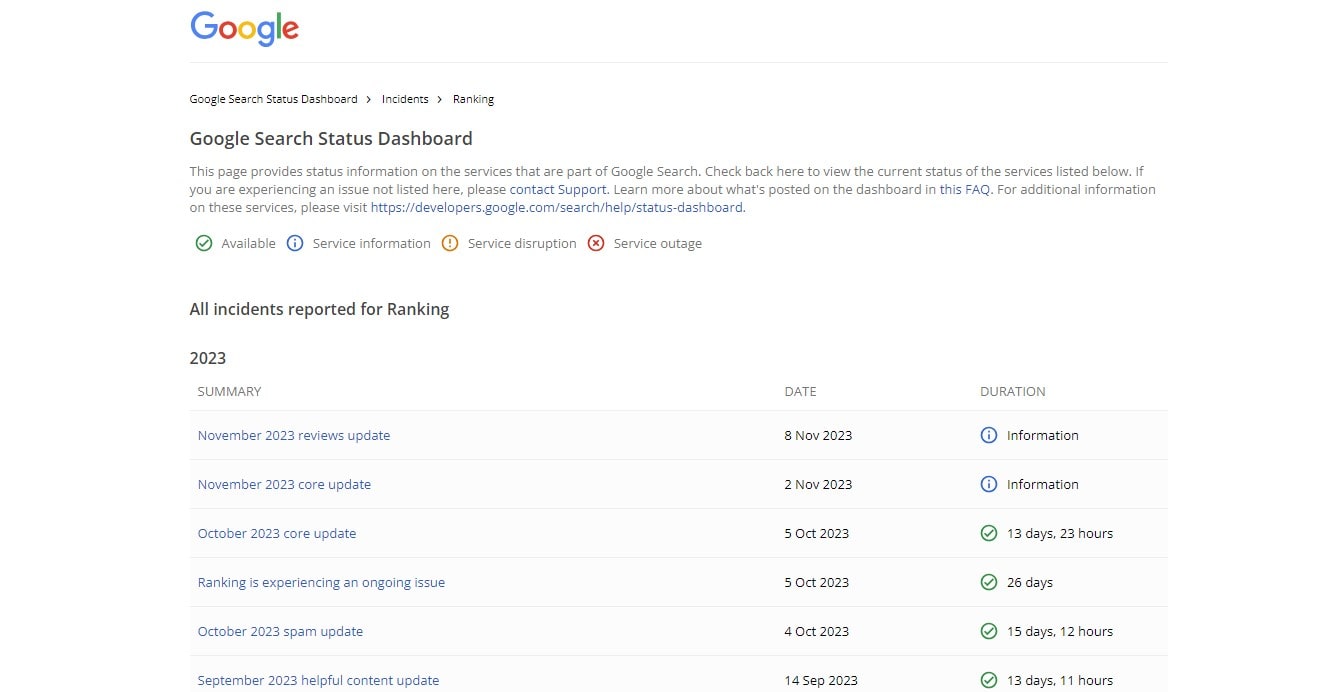The width and height of the screenshot is (1318, 692).
Task: Select the Ranking breadcrumb item
Action: pos(473,99)
